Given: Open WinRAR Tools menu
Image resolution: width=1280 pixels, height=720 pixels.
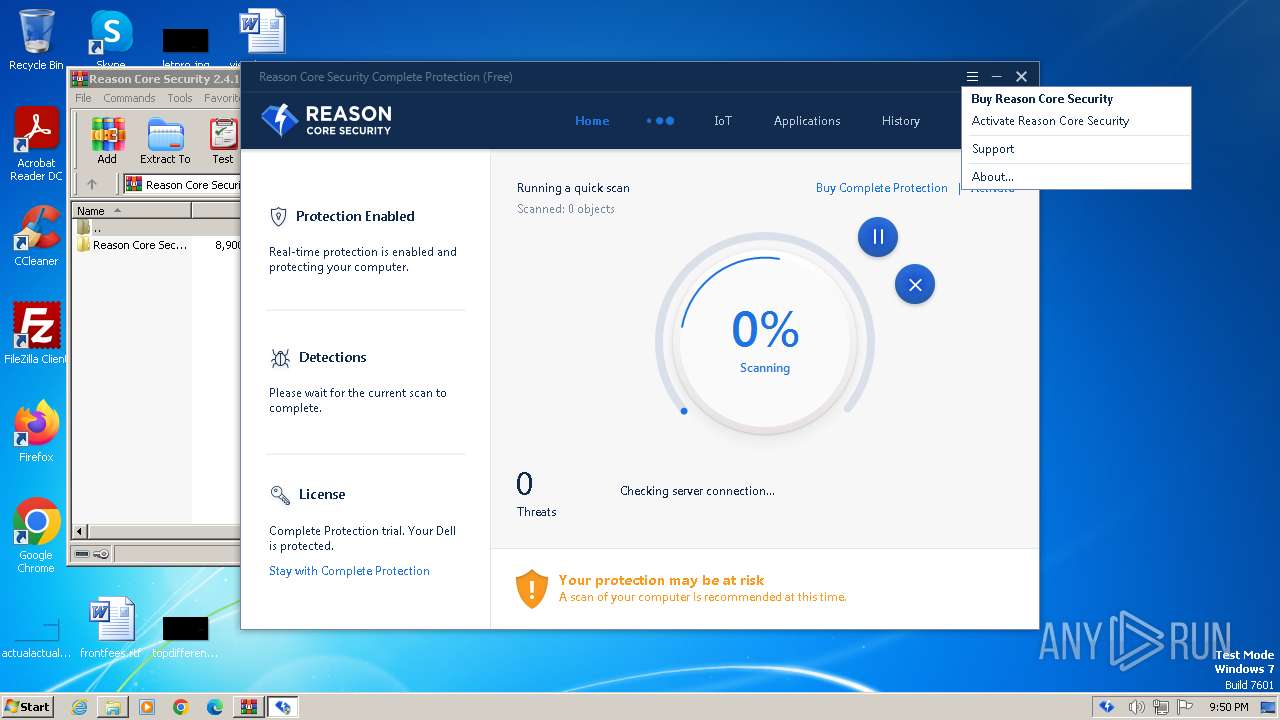Looking at the screenshot, I should [180, 98].
